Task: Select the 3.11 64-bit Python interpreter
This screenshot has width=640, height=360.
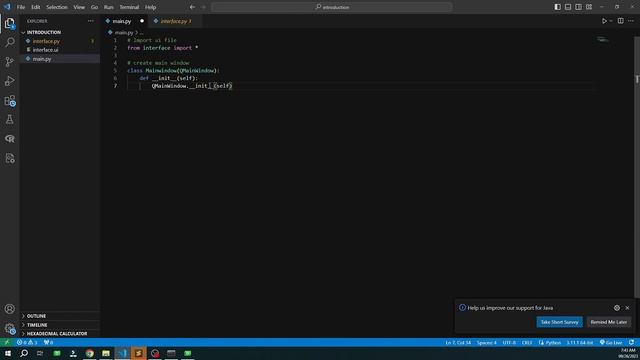Action: pos(580,342)
